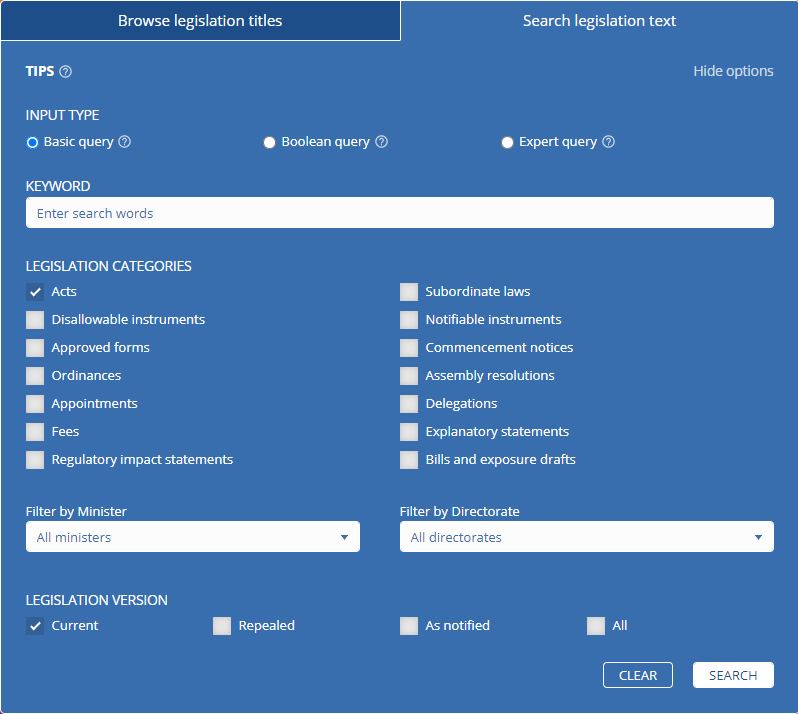Click the keyword search input field
This screenshot has width=798, height=714.
tap(399, 213)
